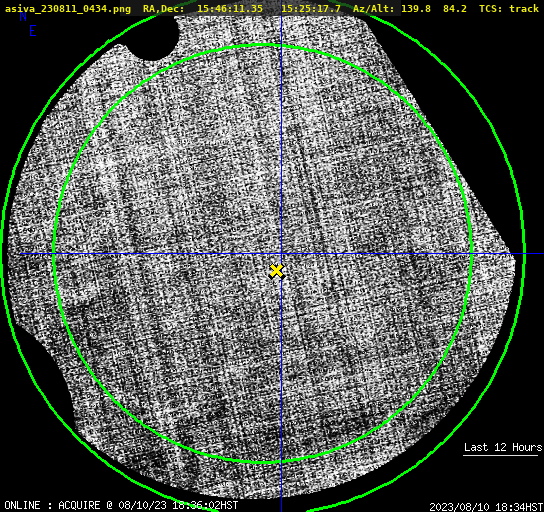Select the asiva_230811_0434.png filename label
The width and height of the screenshot is (544, 512).
pyautogui.click(x=68, y=8)
